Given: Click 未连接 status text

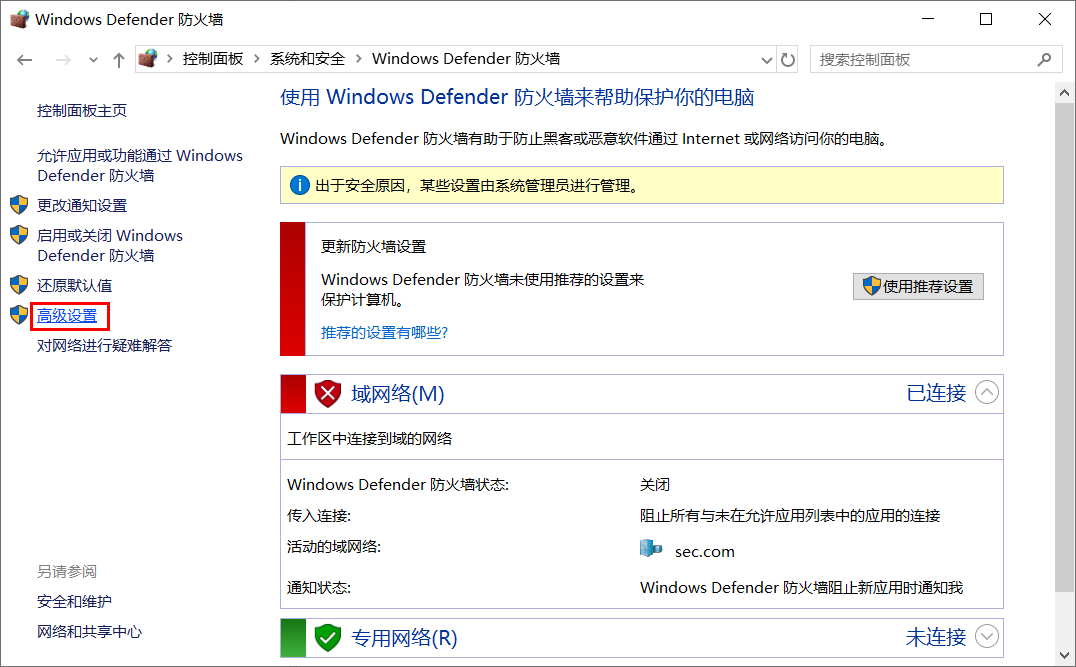Looking at the screenshot, I should coord(936,637).
